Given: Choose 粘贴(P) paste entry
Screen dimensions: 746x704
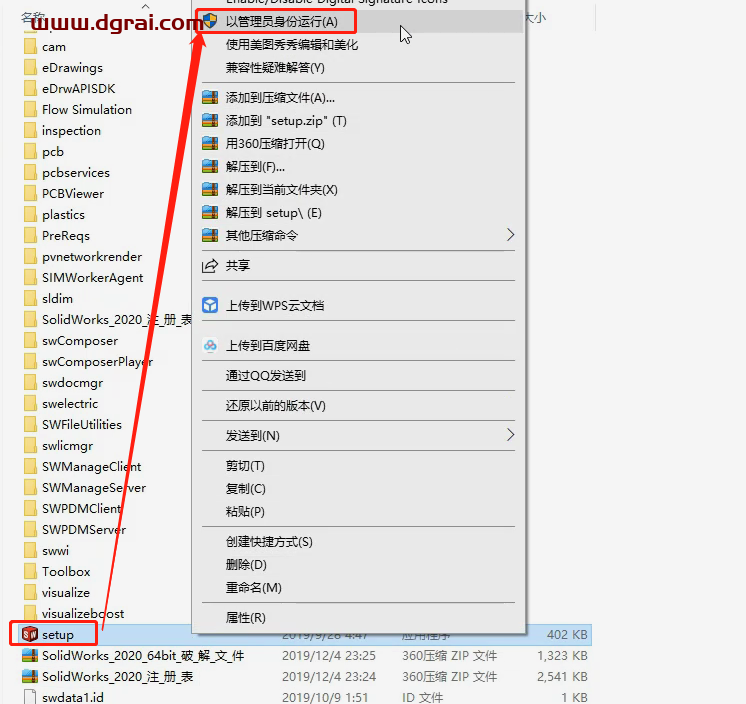Looking at the screenshot, I should point(245,512).
